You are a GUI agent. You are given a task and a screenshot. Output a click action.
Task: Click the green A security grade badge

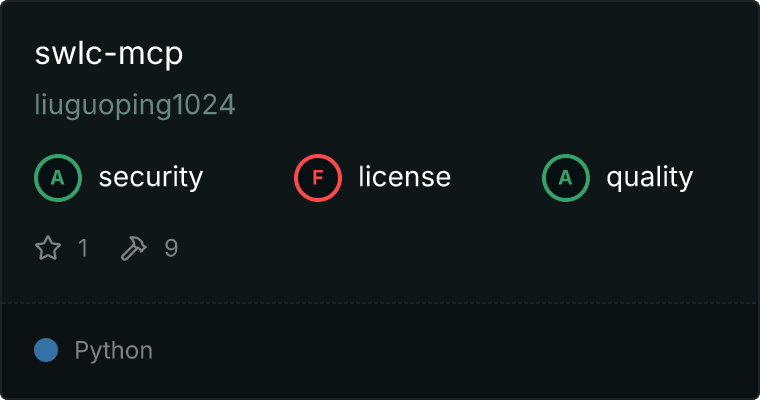tap(58, 178)
